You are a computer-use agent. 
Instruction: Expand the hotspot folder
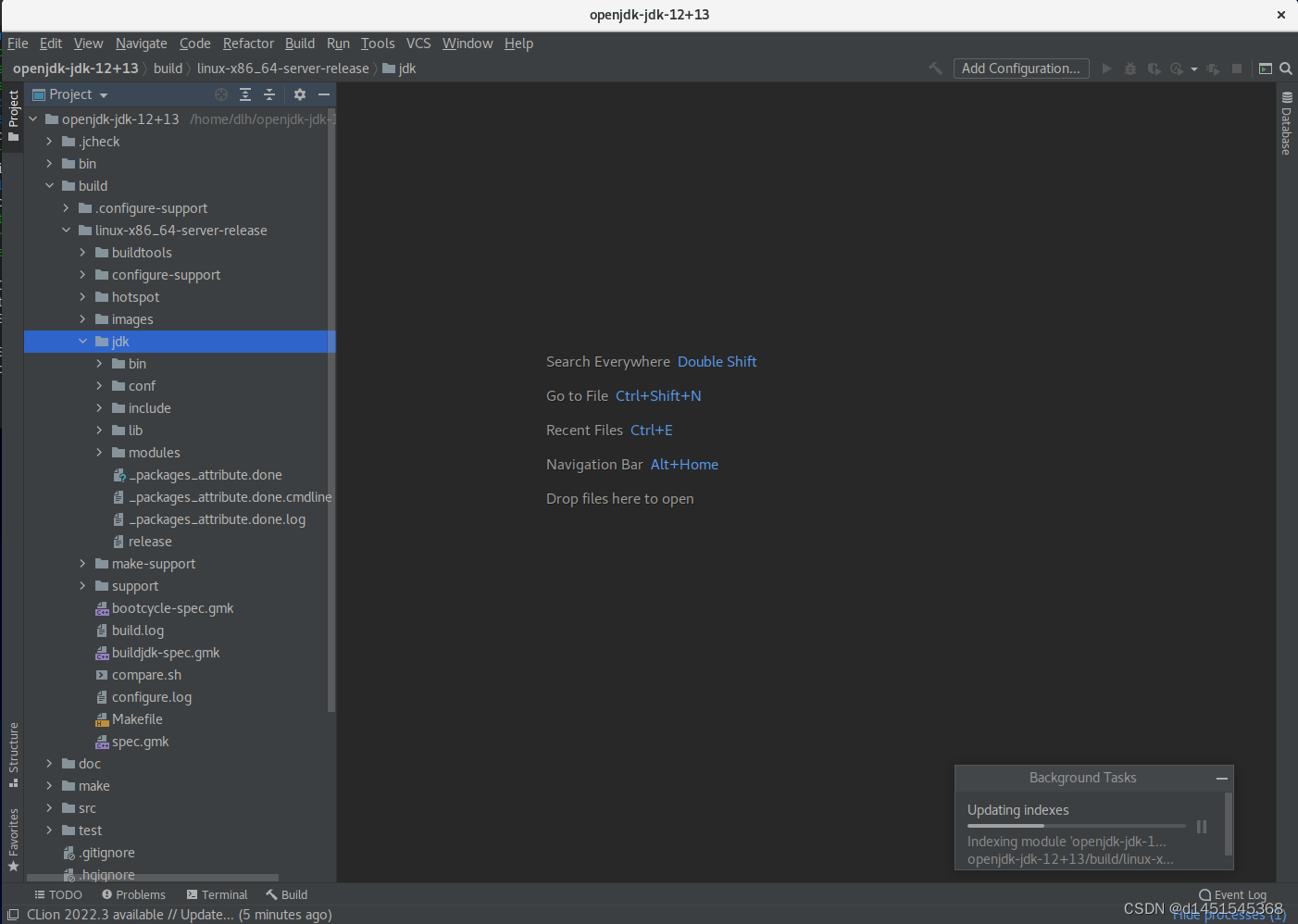(x=83, y=297)
